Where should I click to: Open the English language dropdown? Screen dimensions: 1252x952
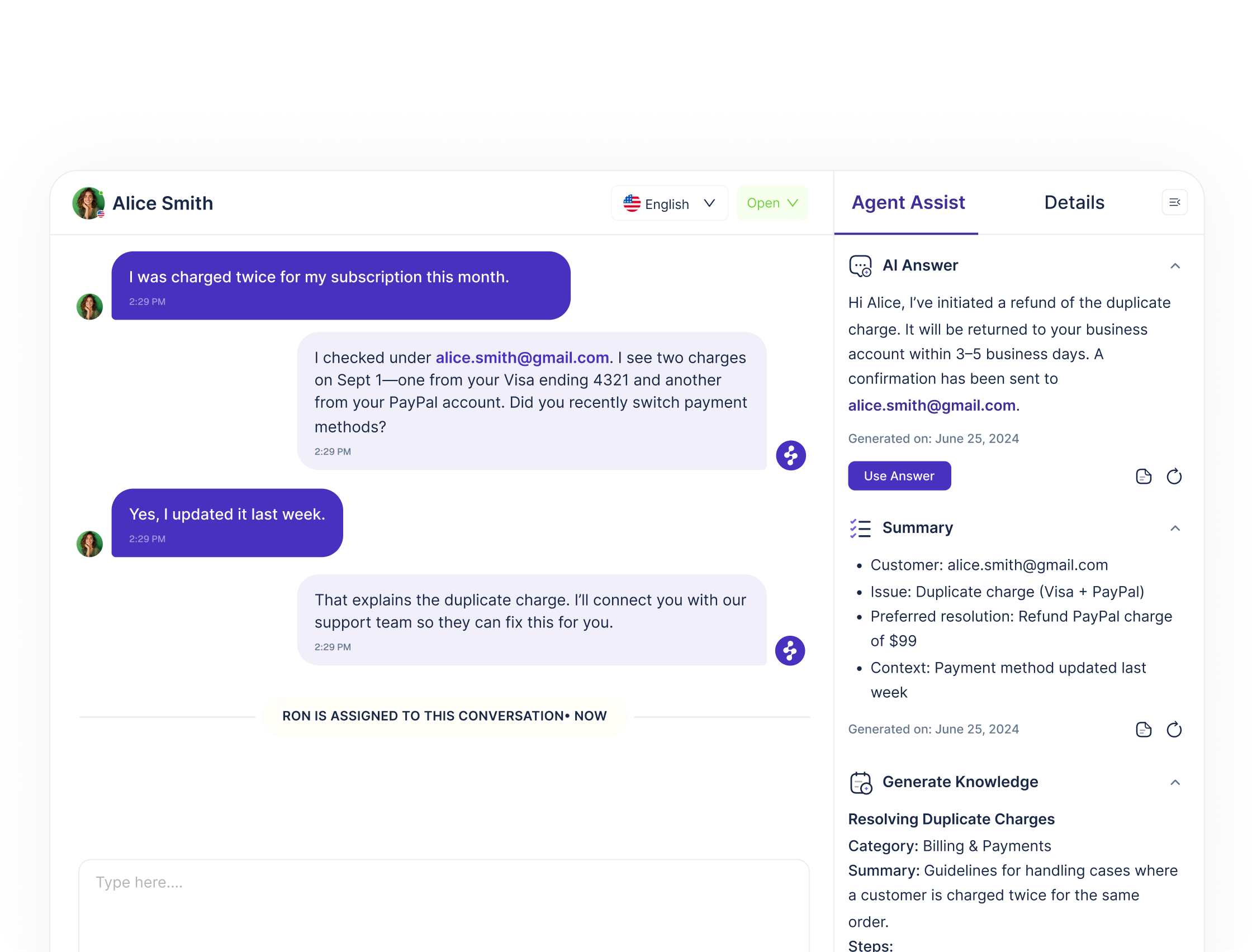[669, 203]
